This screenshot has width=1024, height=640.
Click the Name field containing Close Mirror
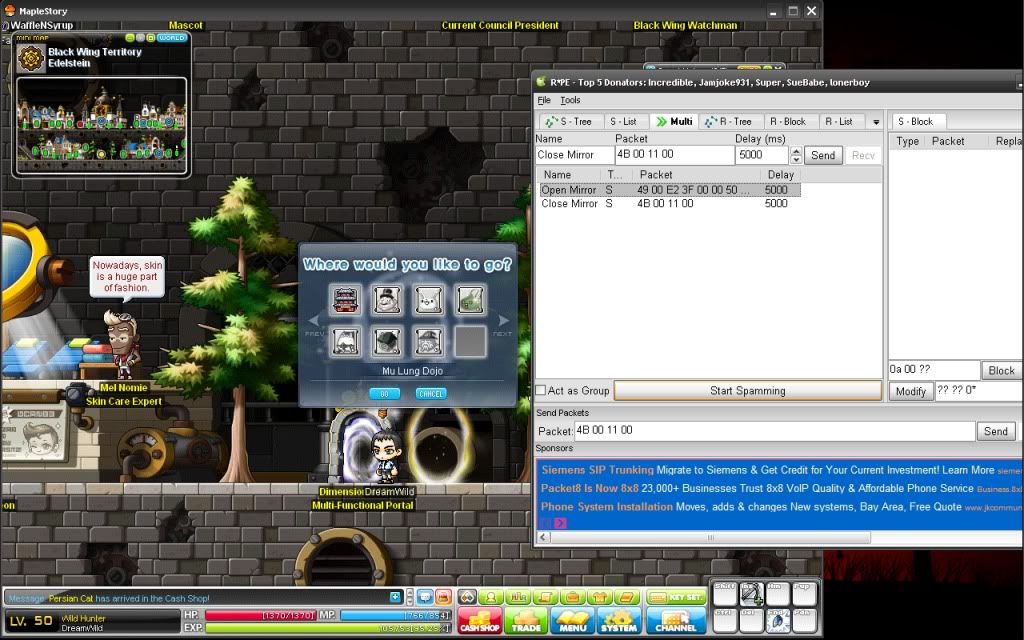pos(574,155)
